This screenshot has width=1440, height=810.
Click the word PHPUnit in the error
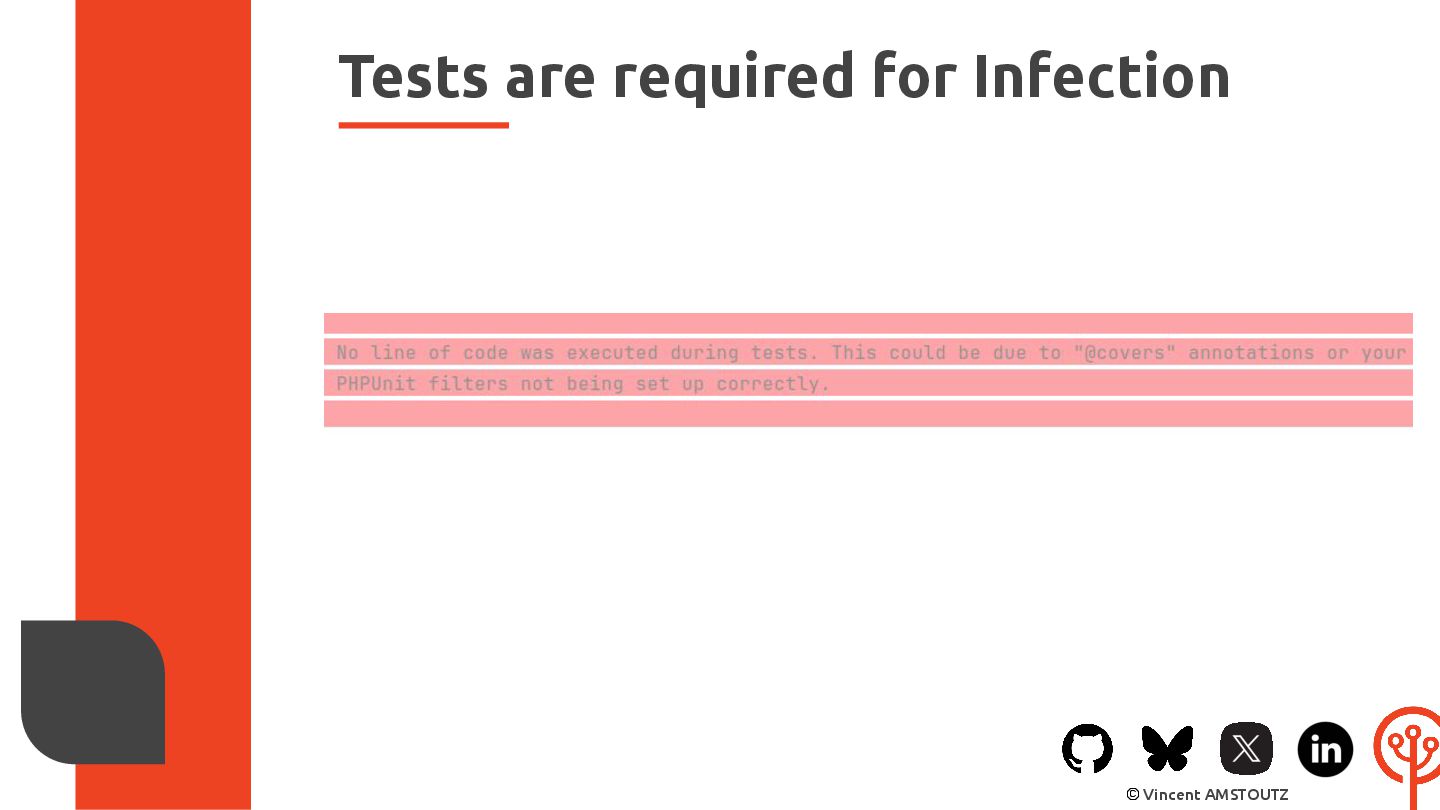click(376, 383)
